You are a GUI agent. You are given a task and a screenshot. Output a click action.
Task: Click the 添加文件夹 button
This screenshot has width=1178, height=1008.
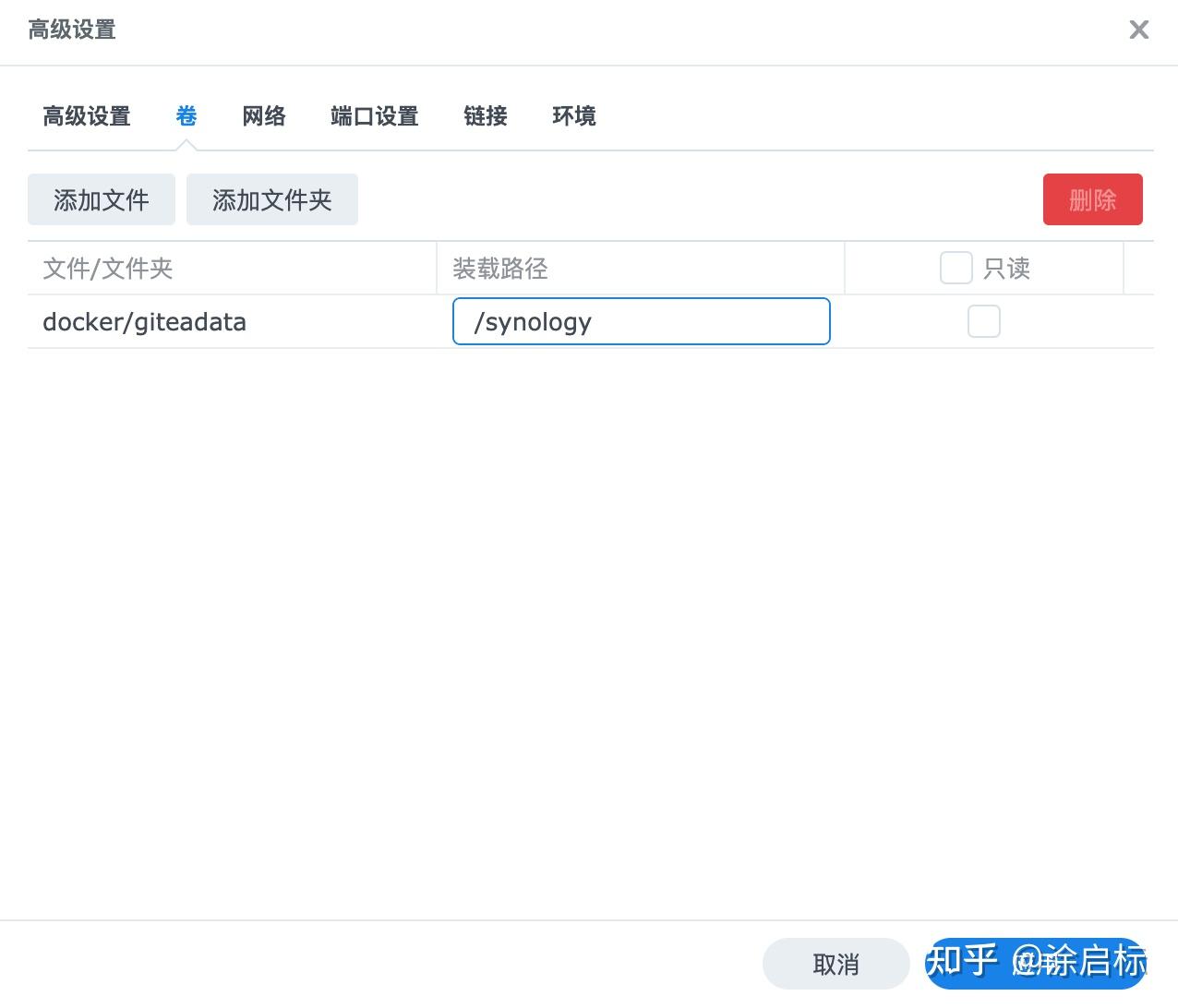[x=271, y=199]
